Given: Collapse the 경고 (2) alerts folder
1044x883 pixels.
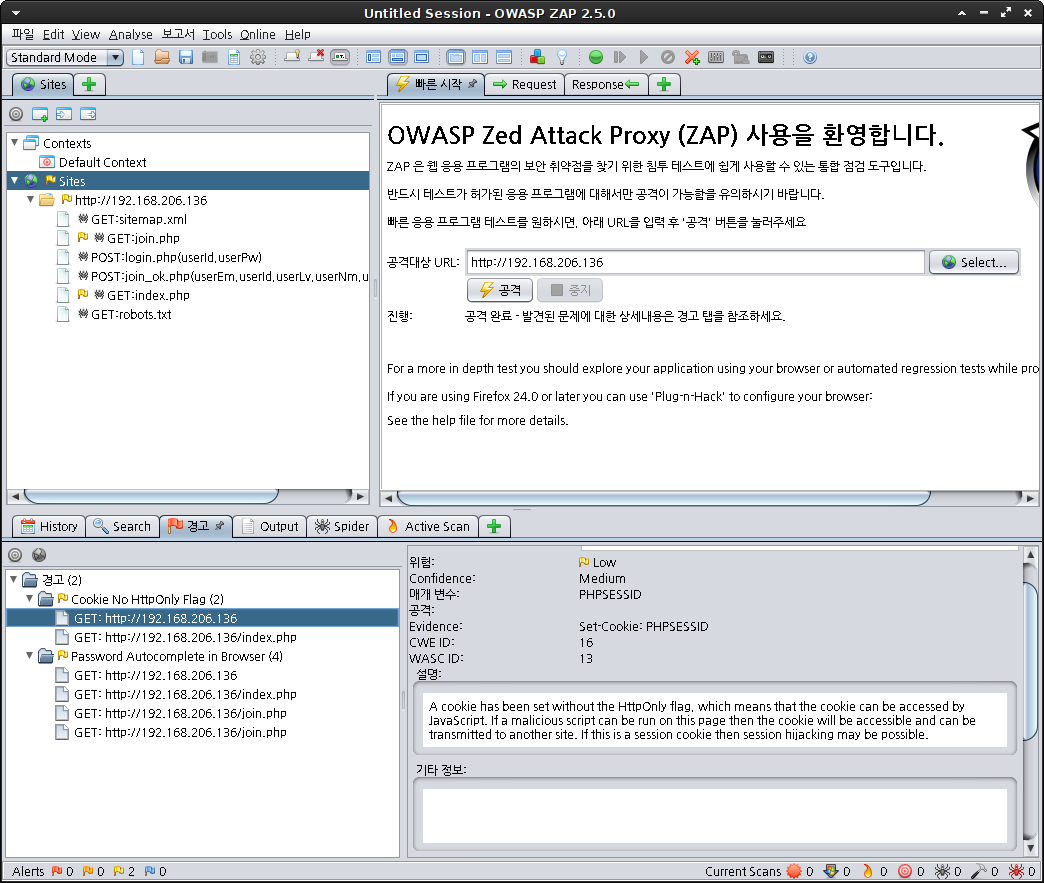Looking at the screenshot, I should pyautogui.click(x=13, y=579).
